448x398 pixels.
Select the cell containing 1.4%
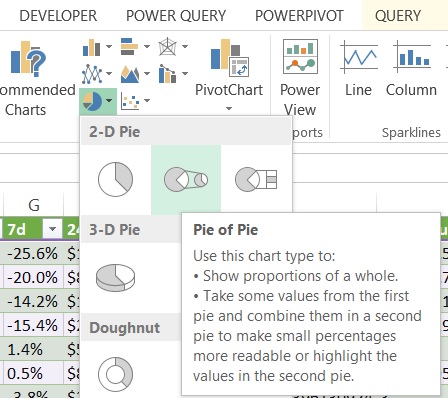(33, 349)
